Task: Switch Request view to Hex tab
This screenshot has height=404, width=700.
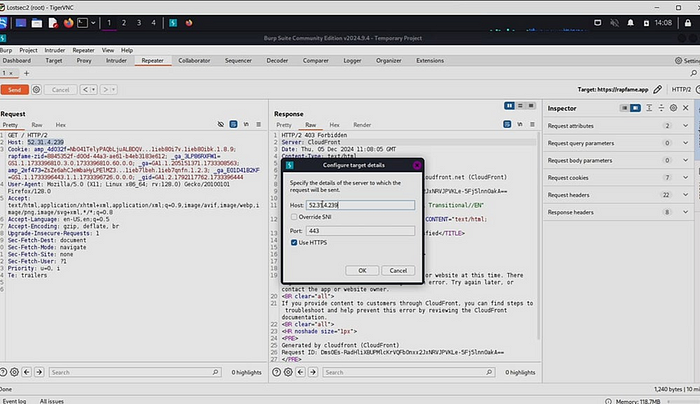Action: (x=60, y=125)
